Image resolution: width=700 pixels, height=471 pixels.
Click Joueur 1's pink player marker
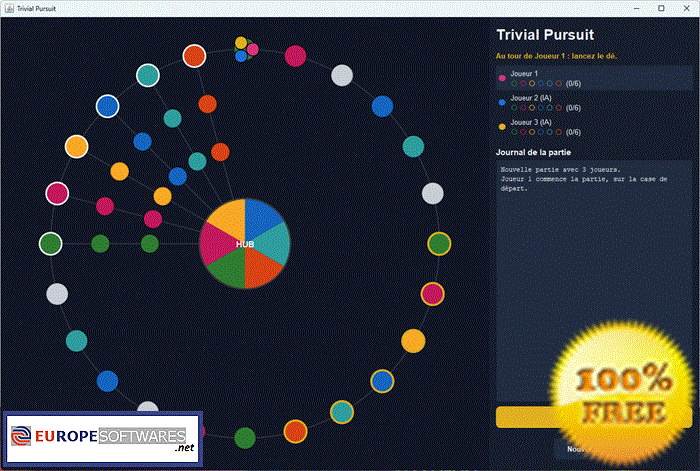coord(502,78)
